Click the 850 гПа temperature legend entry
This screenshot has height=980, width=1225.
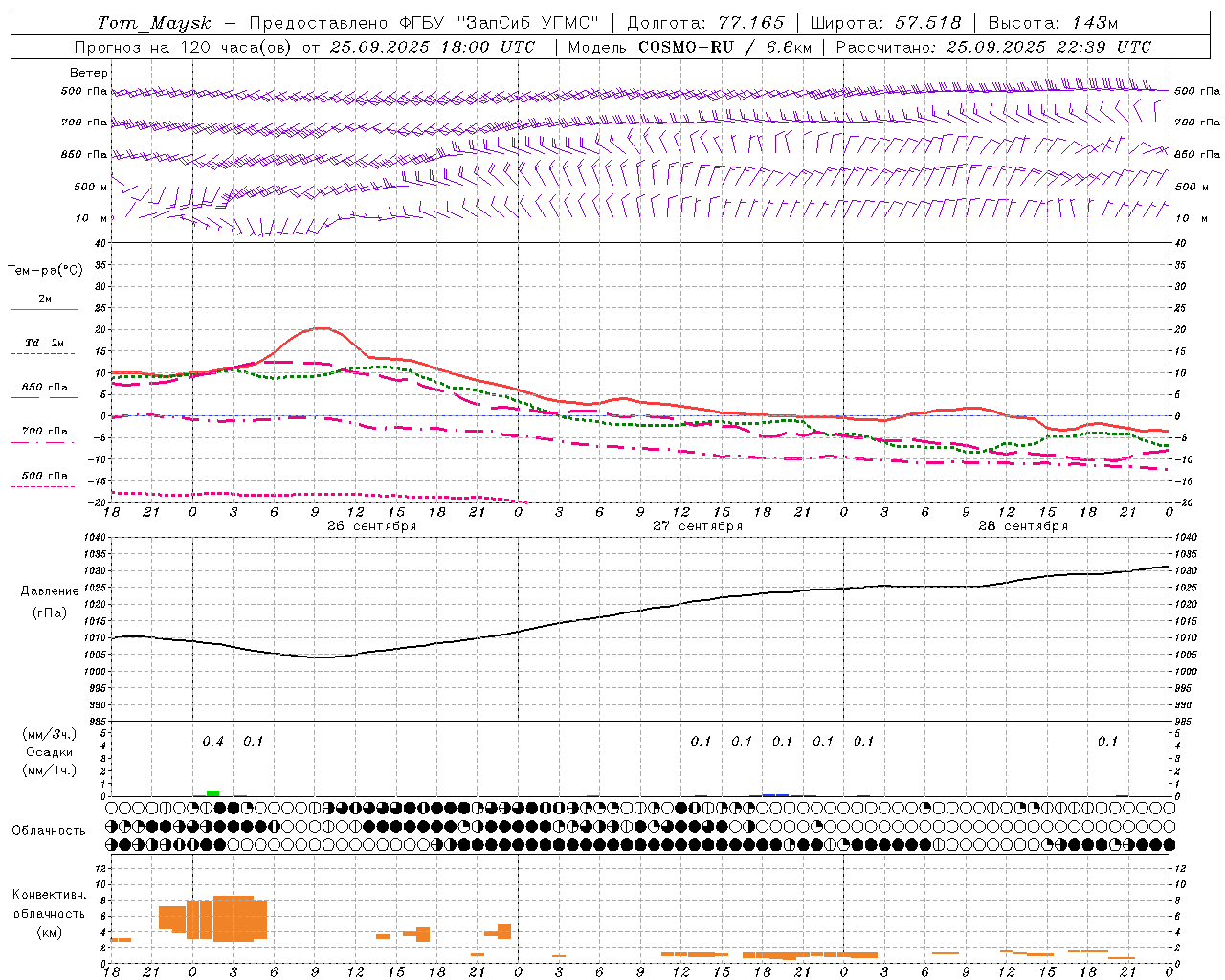coord(44,390)
